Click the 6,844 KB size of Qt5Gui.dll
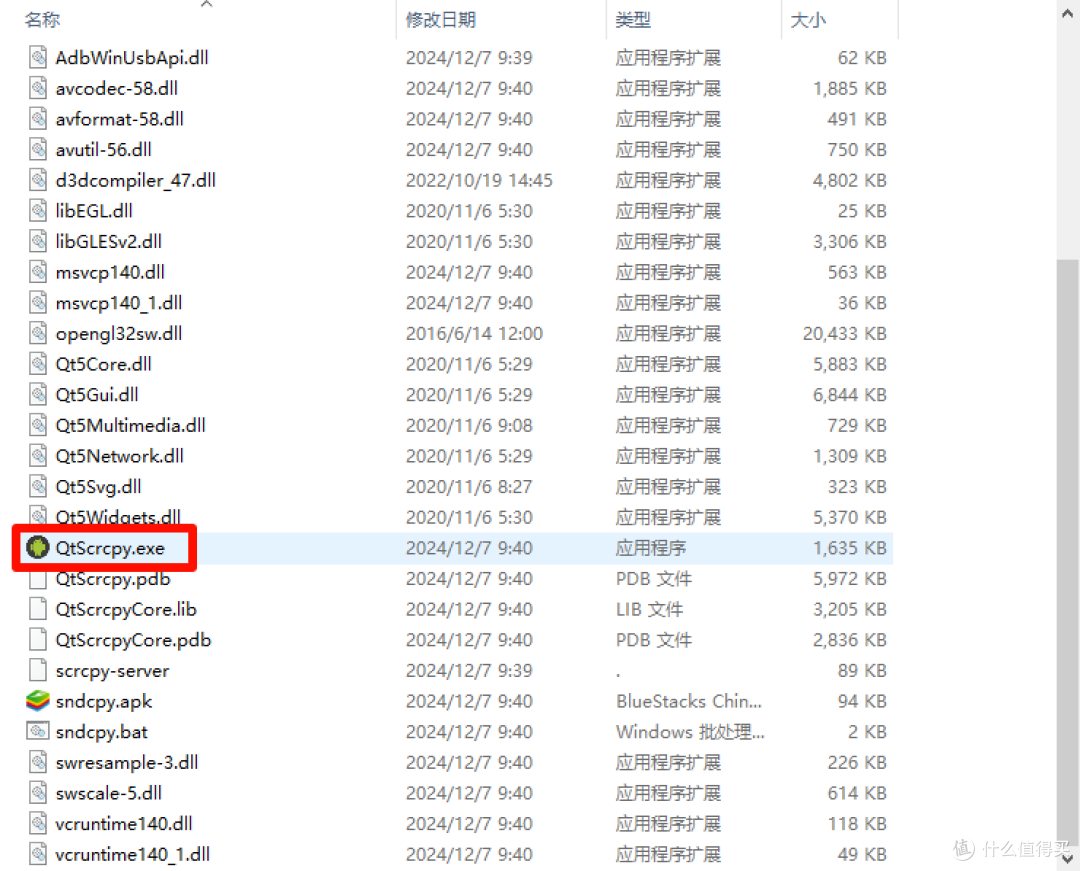Screen dimensions: 1080x871 (850, 395)
